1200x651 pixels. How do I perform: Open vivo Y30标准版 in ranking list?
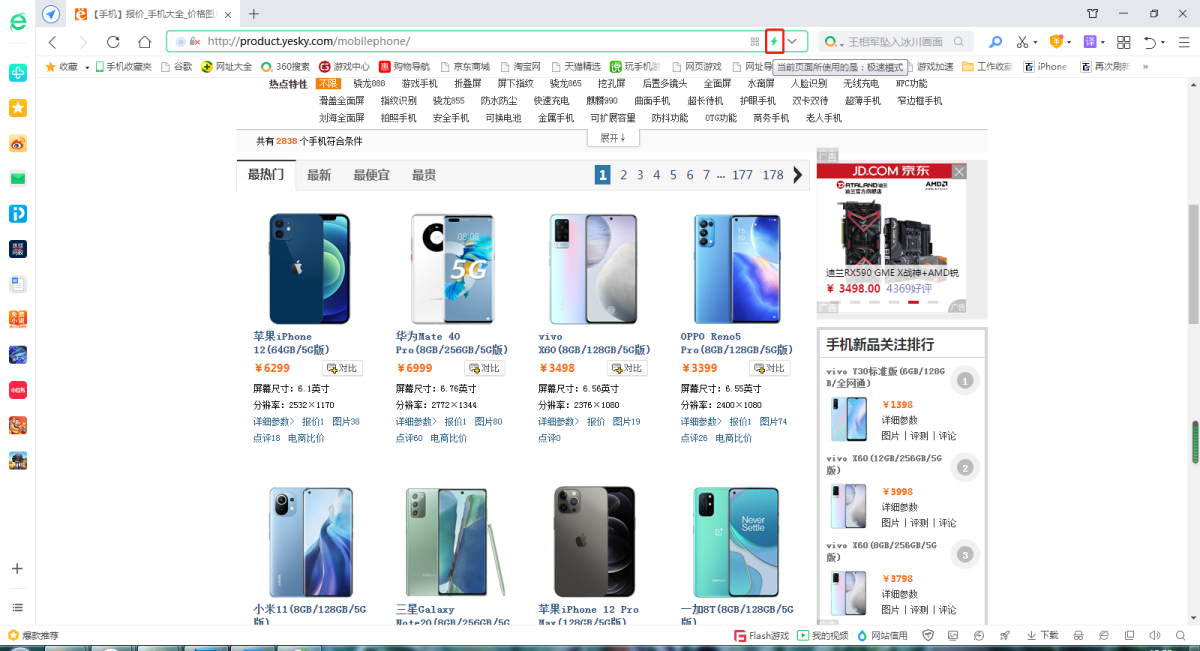click(x=884, y=376)
